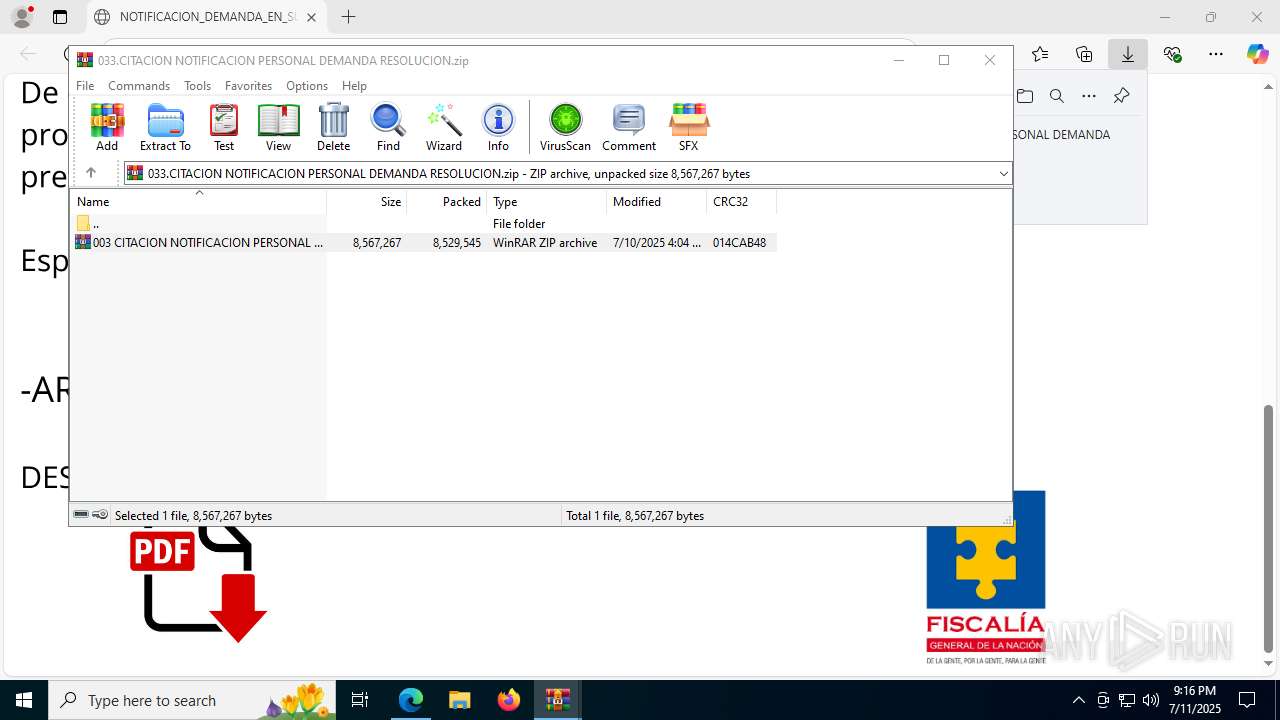Click the PDF download image on page
The width and height of the screenshot is (1280, 720).
pyautogui.click(x=198, y=585)
